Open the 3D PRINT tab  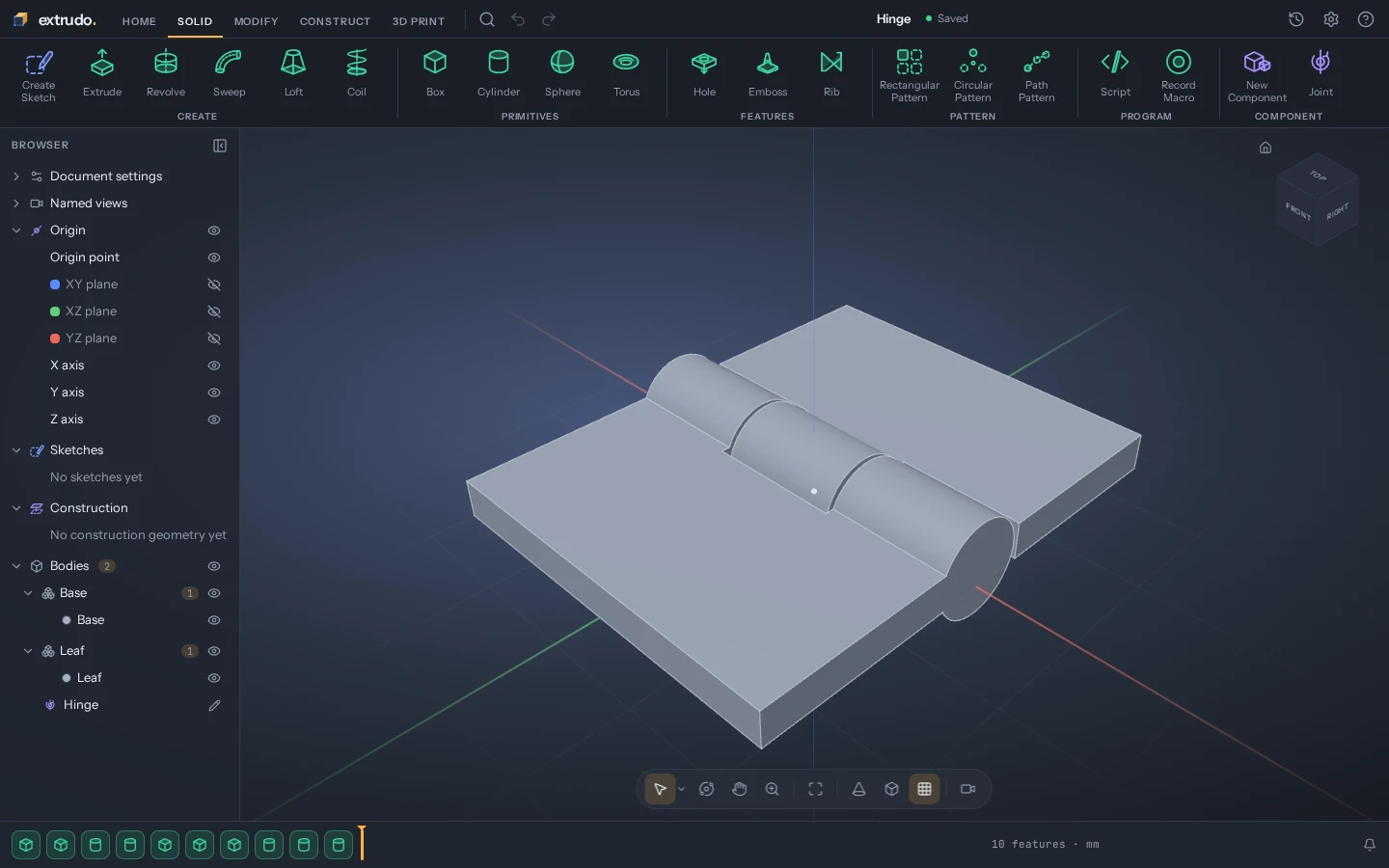pos(419,21)
